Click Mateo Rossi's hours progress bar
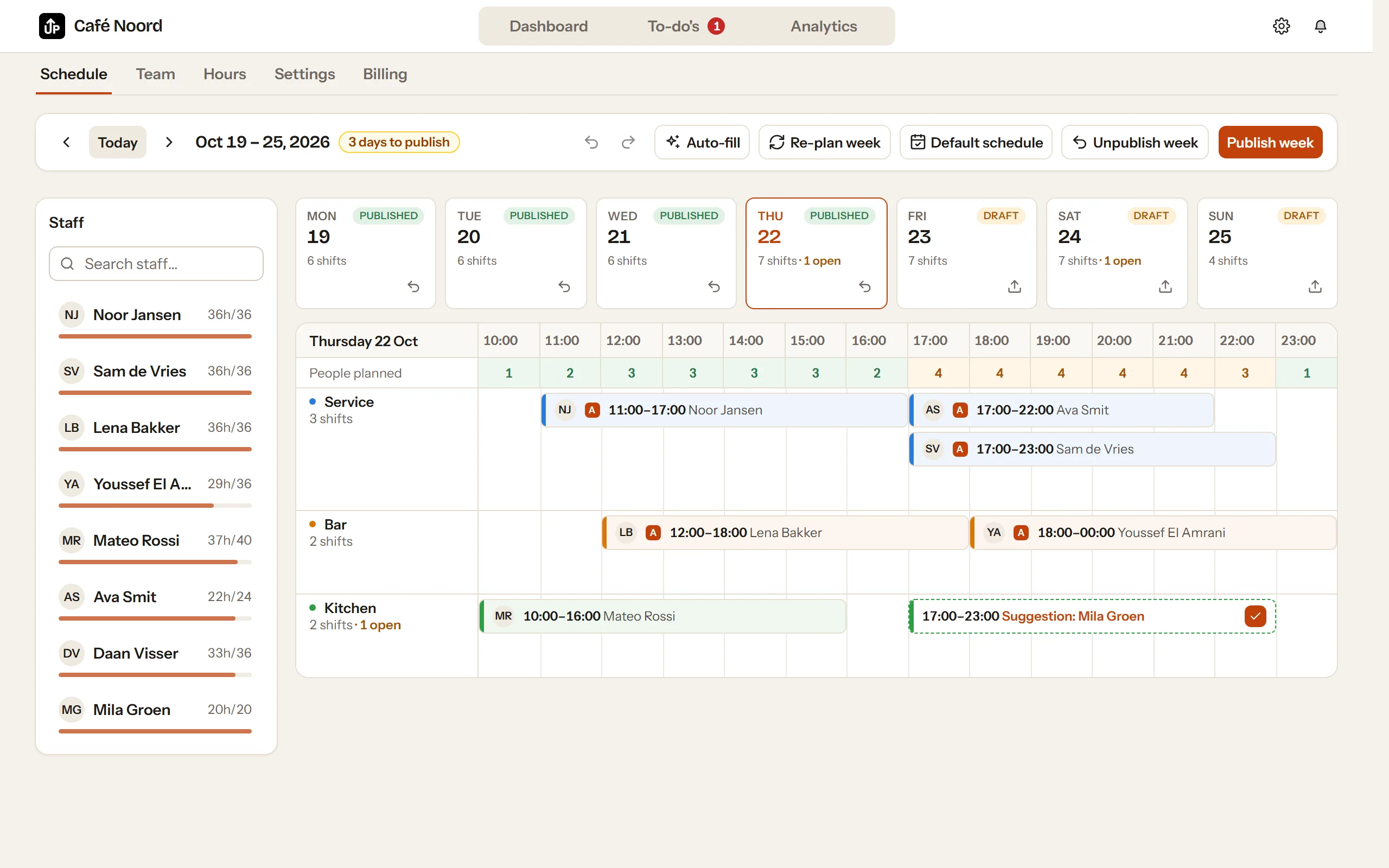This screenshot has height=868, width=1389. [x=155, y=561]
